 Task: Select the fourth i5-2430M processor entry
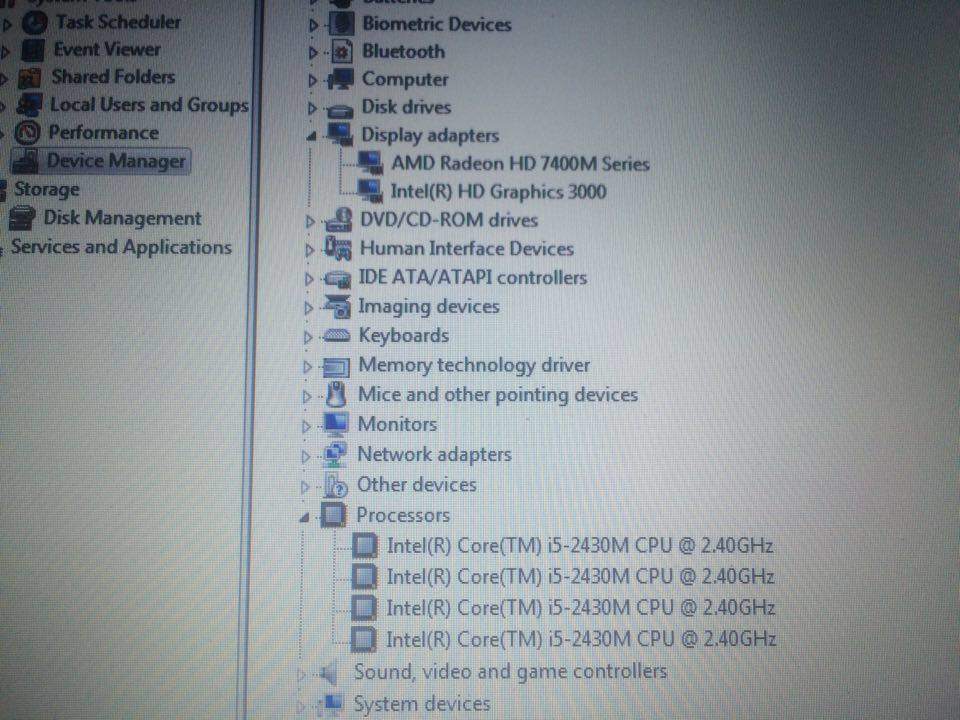(581, 639)
